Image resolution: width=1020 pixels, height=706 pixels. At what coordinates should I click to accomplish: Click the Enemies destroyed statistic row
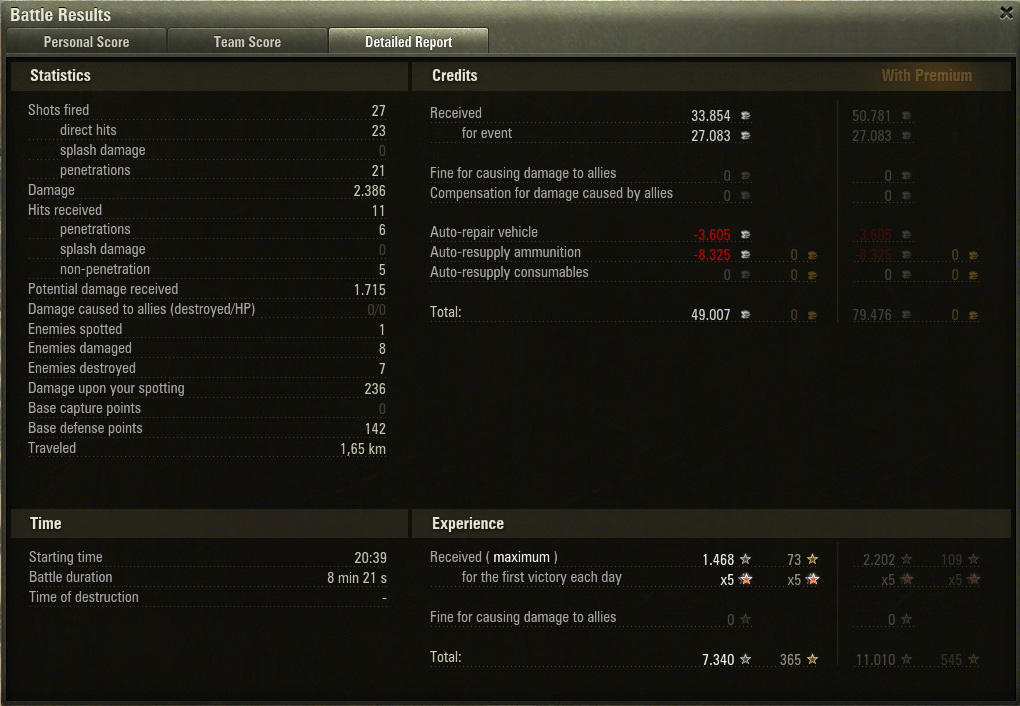click(x=207, y=368)
